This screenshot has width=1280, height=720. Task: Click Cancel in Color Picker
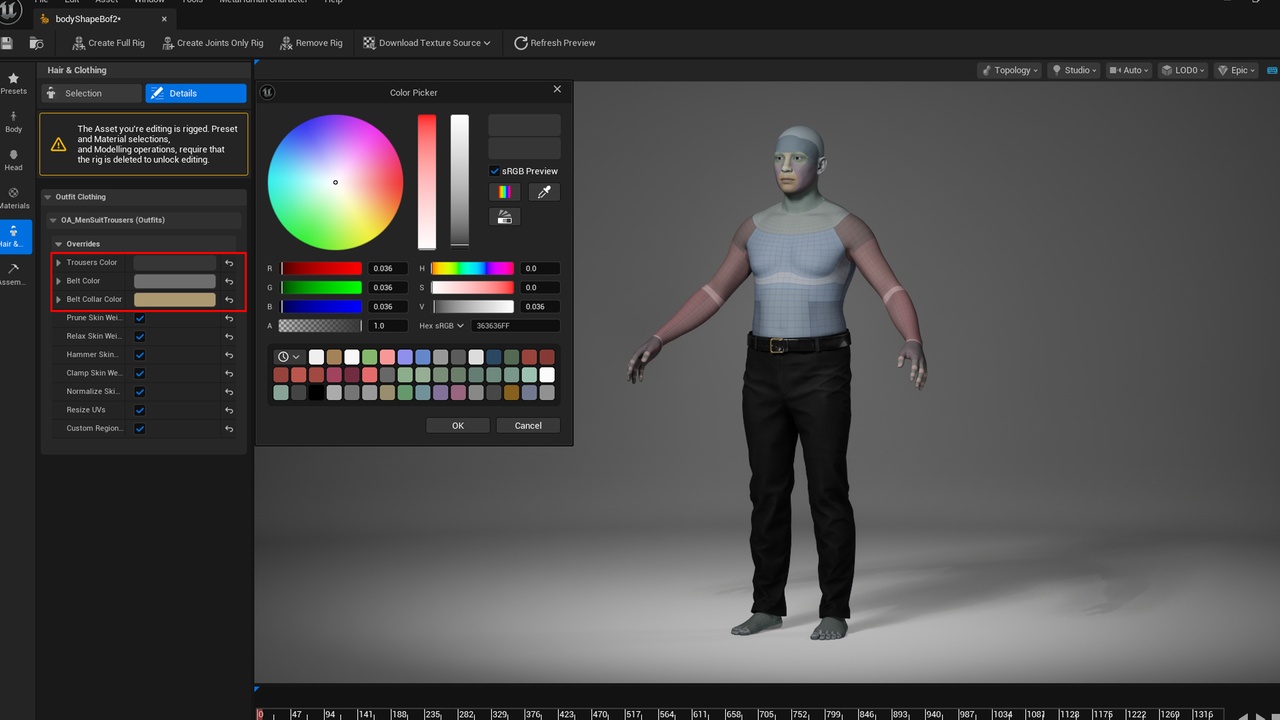point(528,426)
